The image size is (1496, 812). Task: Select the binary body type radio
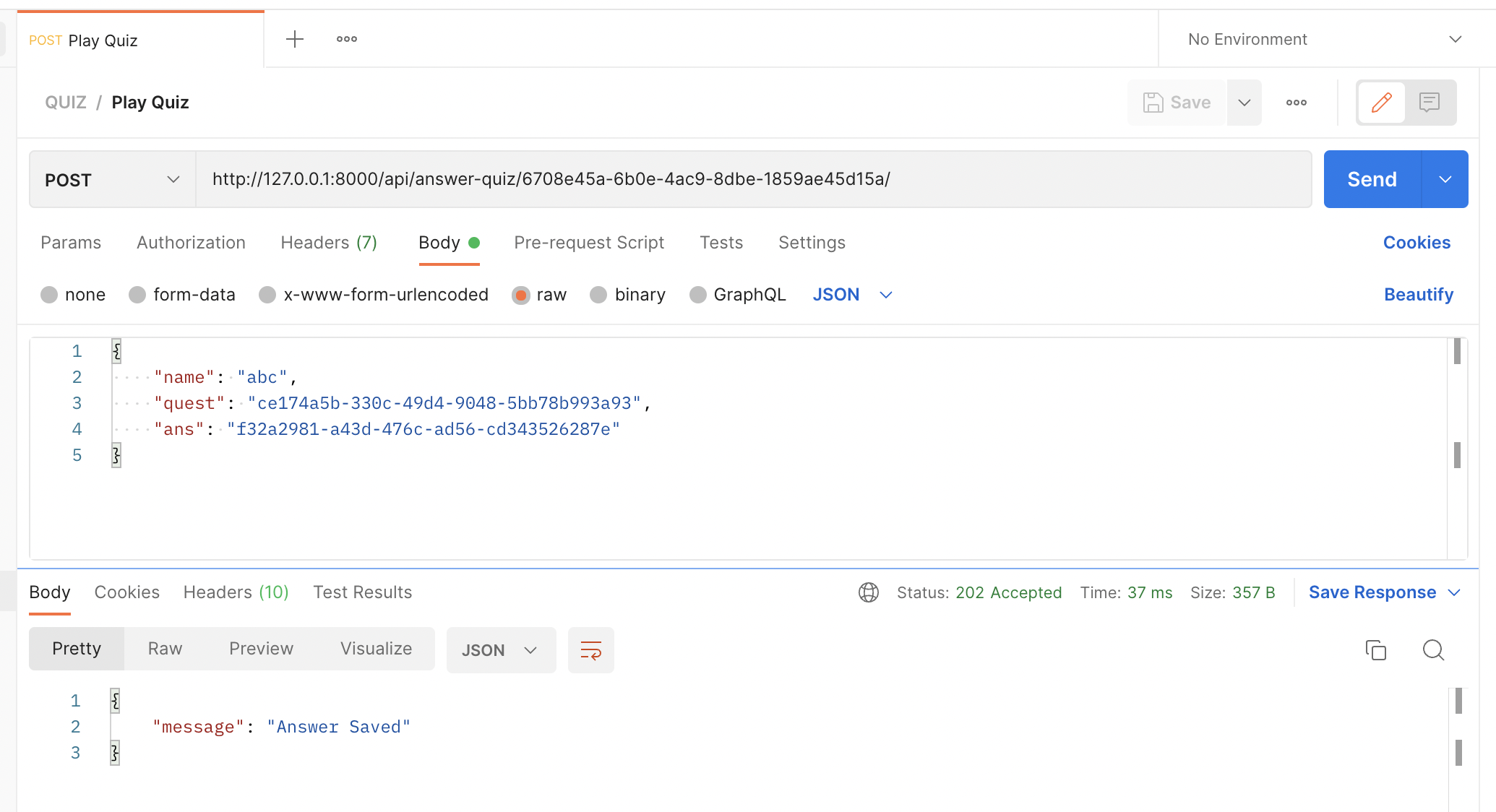coord(598,295)
